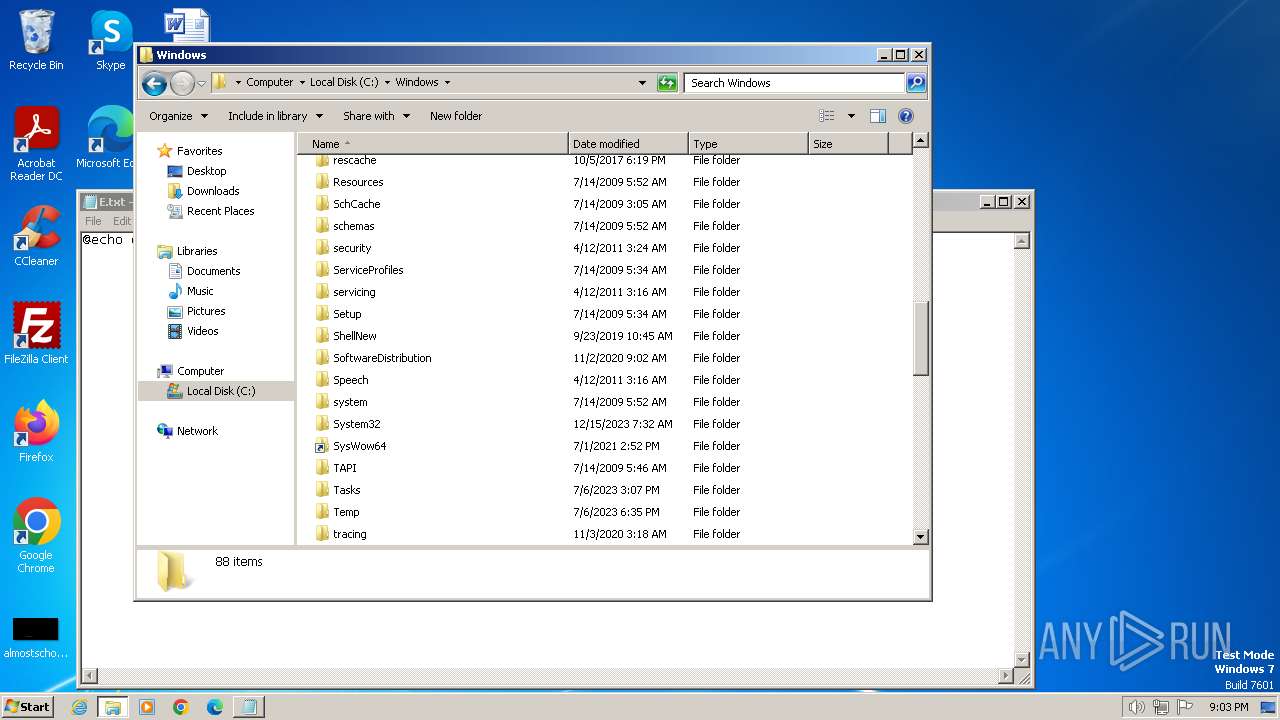This screenshot has width=1280, height=720.
Task: Expand the Computer breadcrumb arrow
Action: (300, 83)
